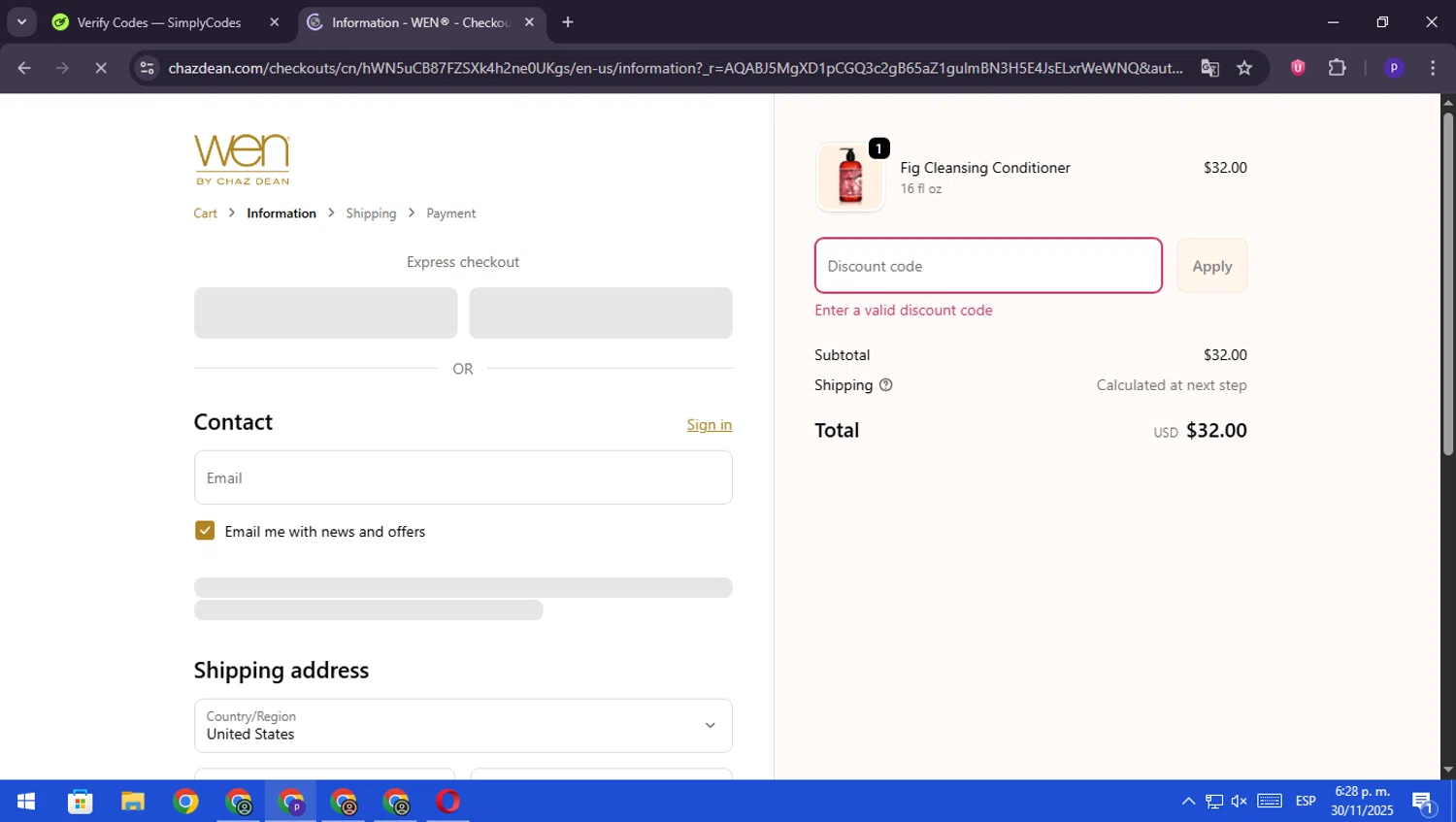The width and height of the screenshot is (1456, 822).
Task: Click the shipping help question mark icon
Action: (x=885, y=385)
